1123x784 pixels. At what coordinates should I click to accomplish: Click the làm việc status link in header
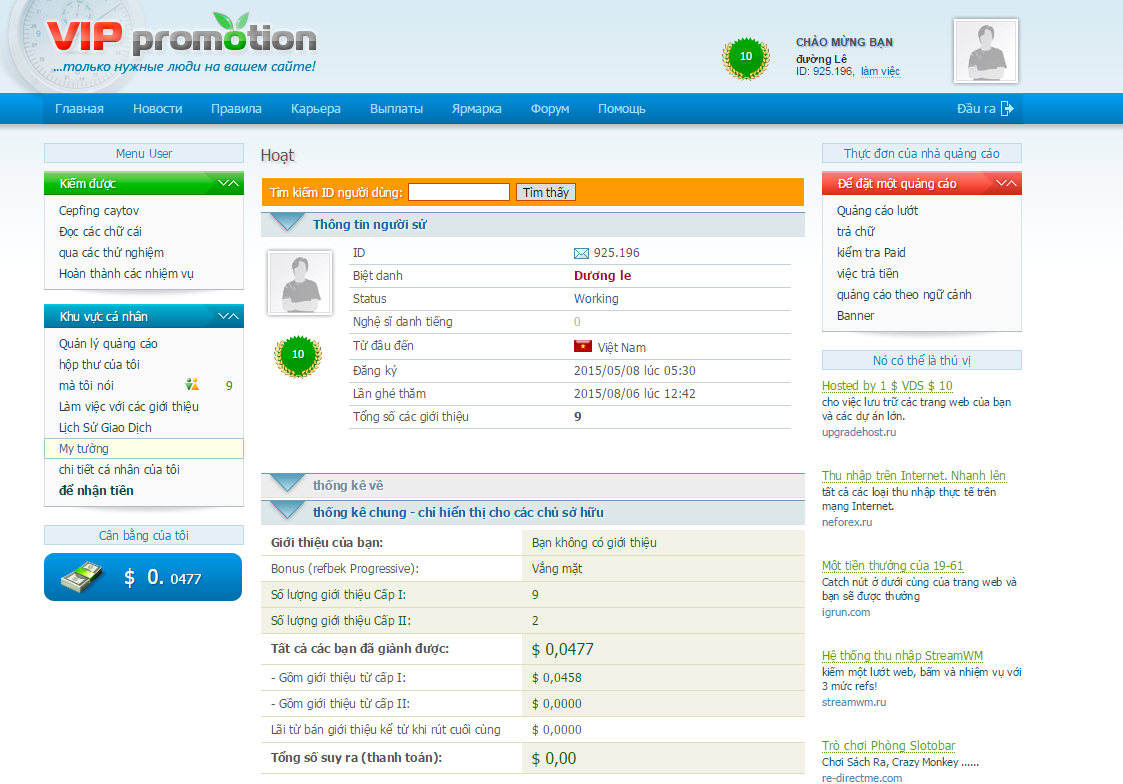tap(880, 72)
